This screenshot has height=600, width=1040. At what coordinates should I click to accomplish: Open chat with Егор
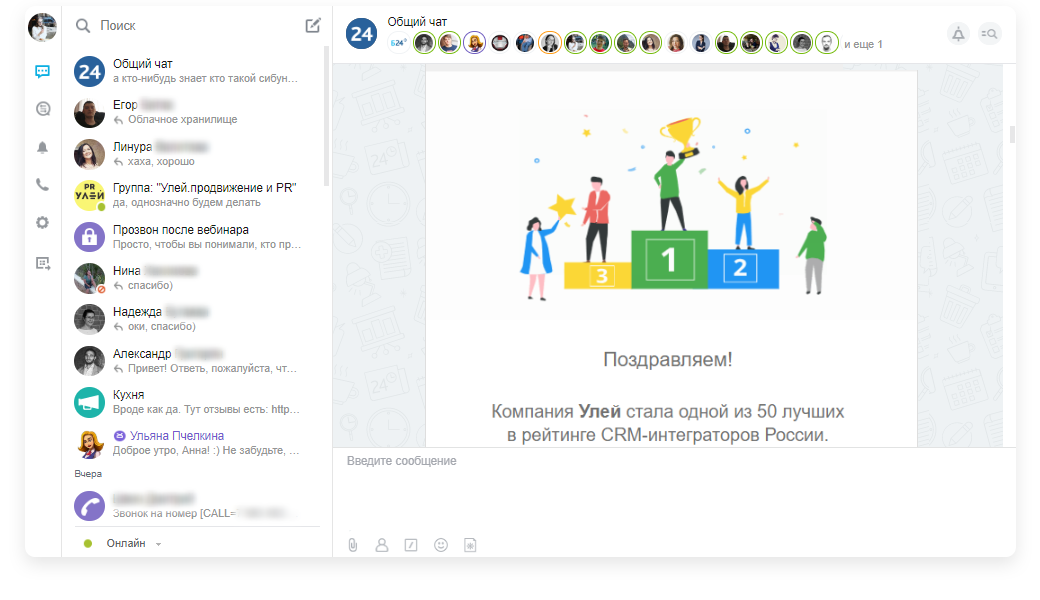[196, 113]
